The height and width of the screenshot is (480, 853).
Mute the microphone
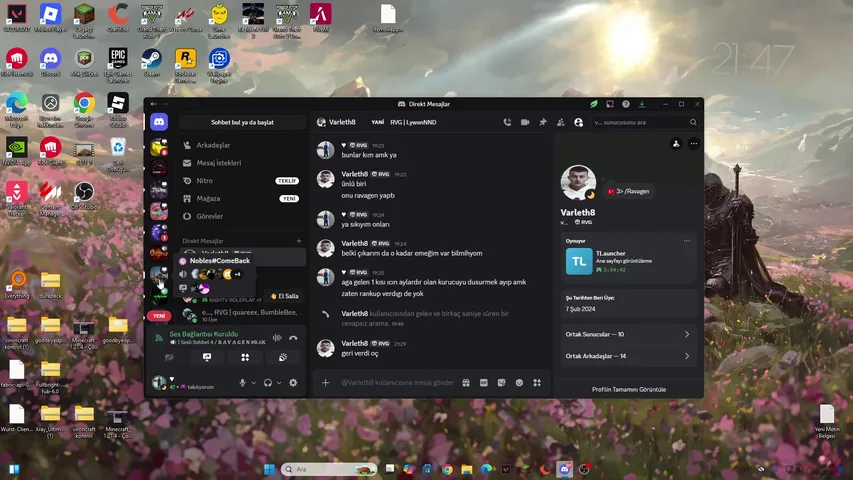point(242,383)
